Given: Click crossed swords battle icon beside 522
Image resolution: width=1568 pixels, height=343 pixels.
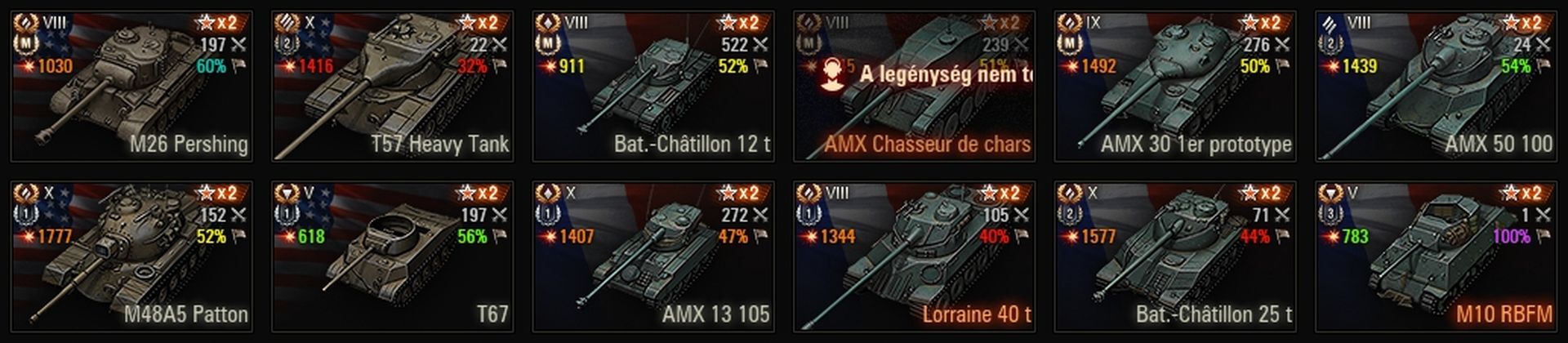Looking at the screenshot, I should [760, 45].
